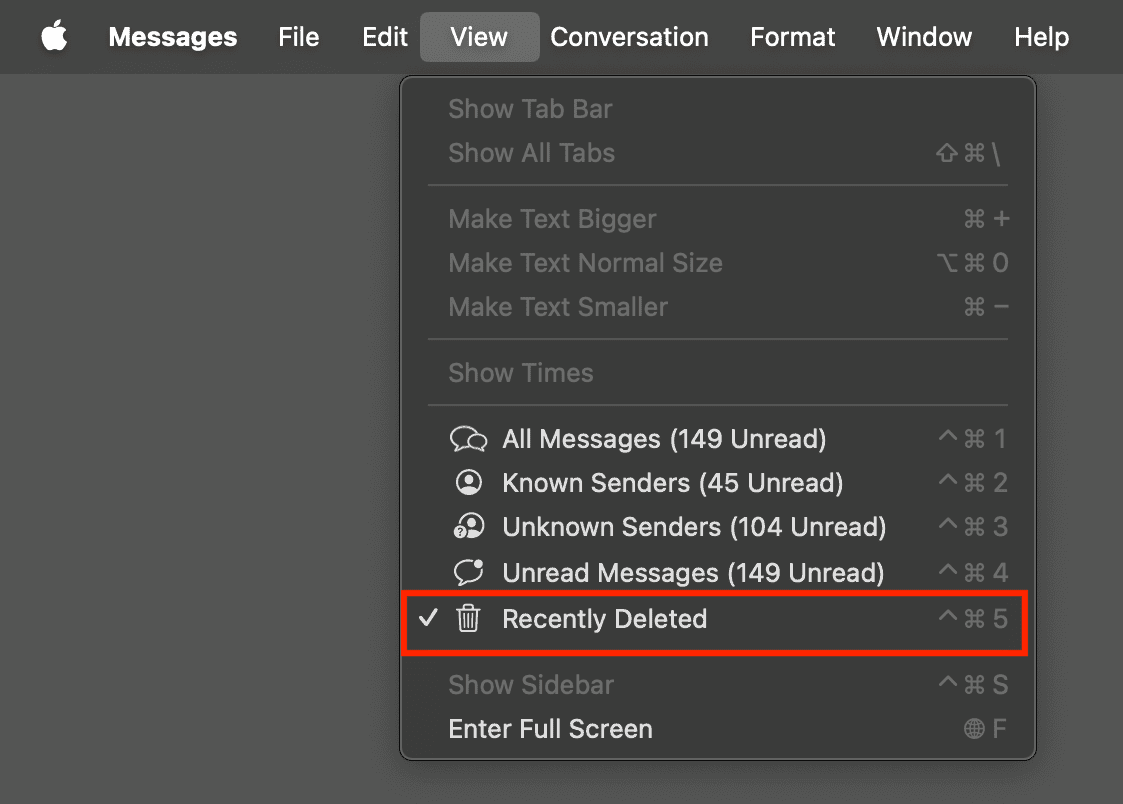Uncheck the Recently Deleted checkmark
The image size is (1123, 804).
(x=429, y=619)
